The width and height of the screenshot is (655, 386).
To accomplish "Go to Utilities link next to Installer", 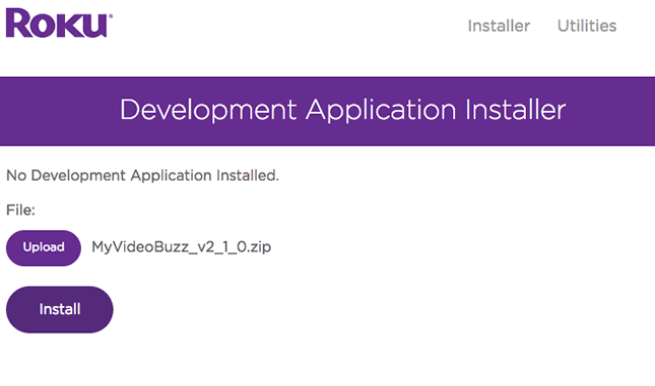I will [x=587, y=26].
